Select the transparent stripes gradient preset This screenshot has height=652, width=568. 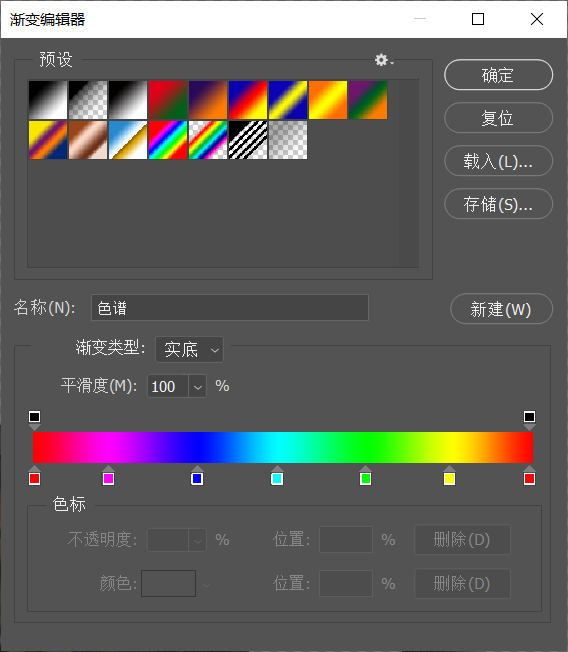coord(247,140)
